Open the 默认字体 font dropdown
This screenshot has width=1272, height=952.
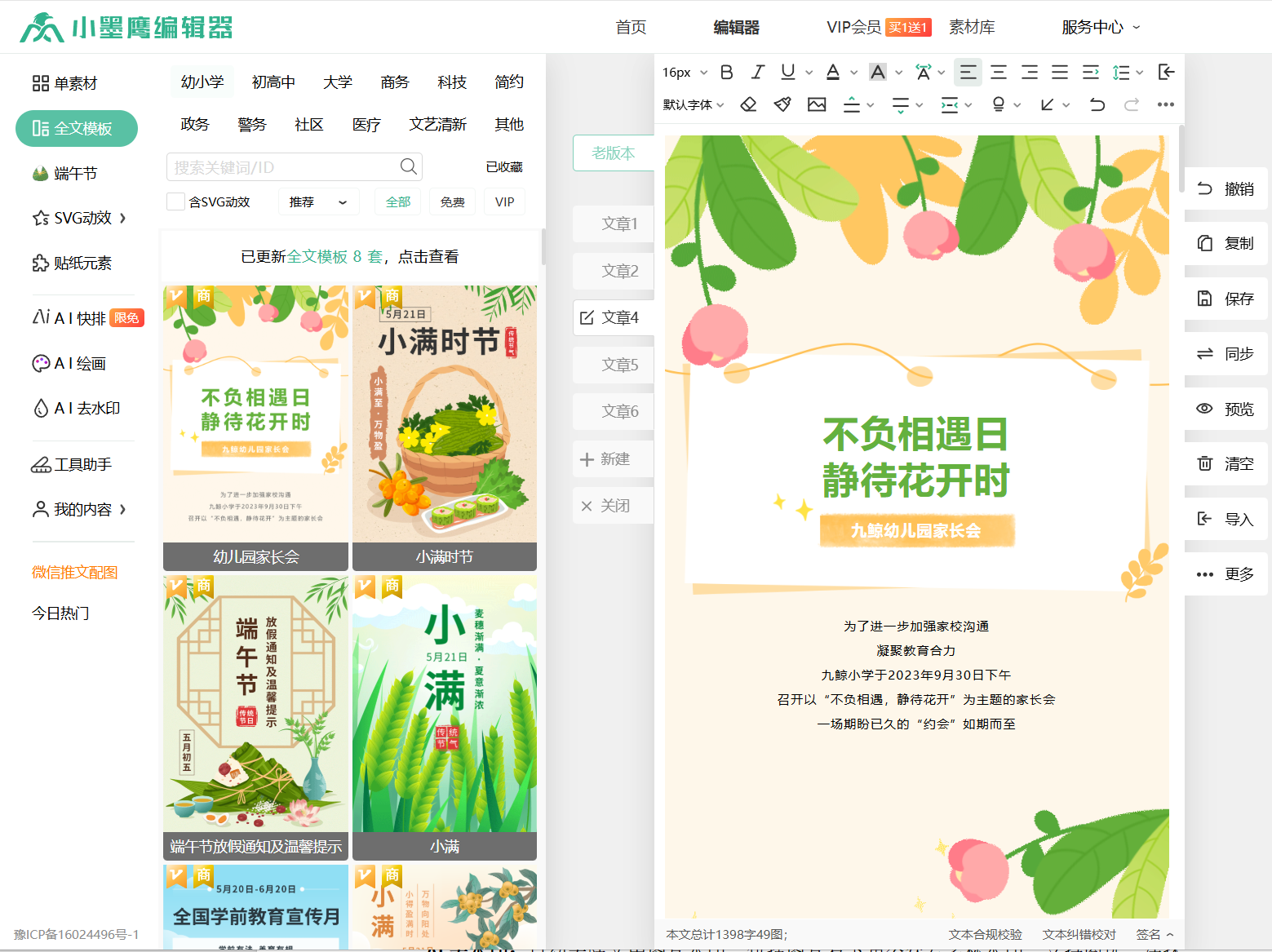pos(689,104)
